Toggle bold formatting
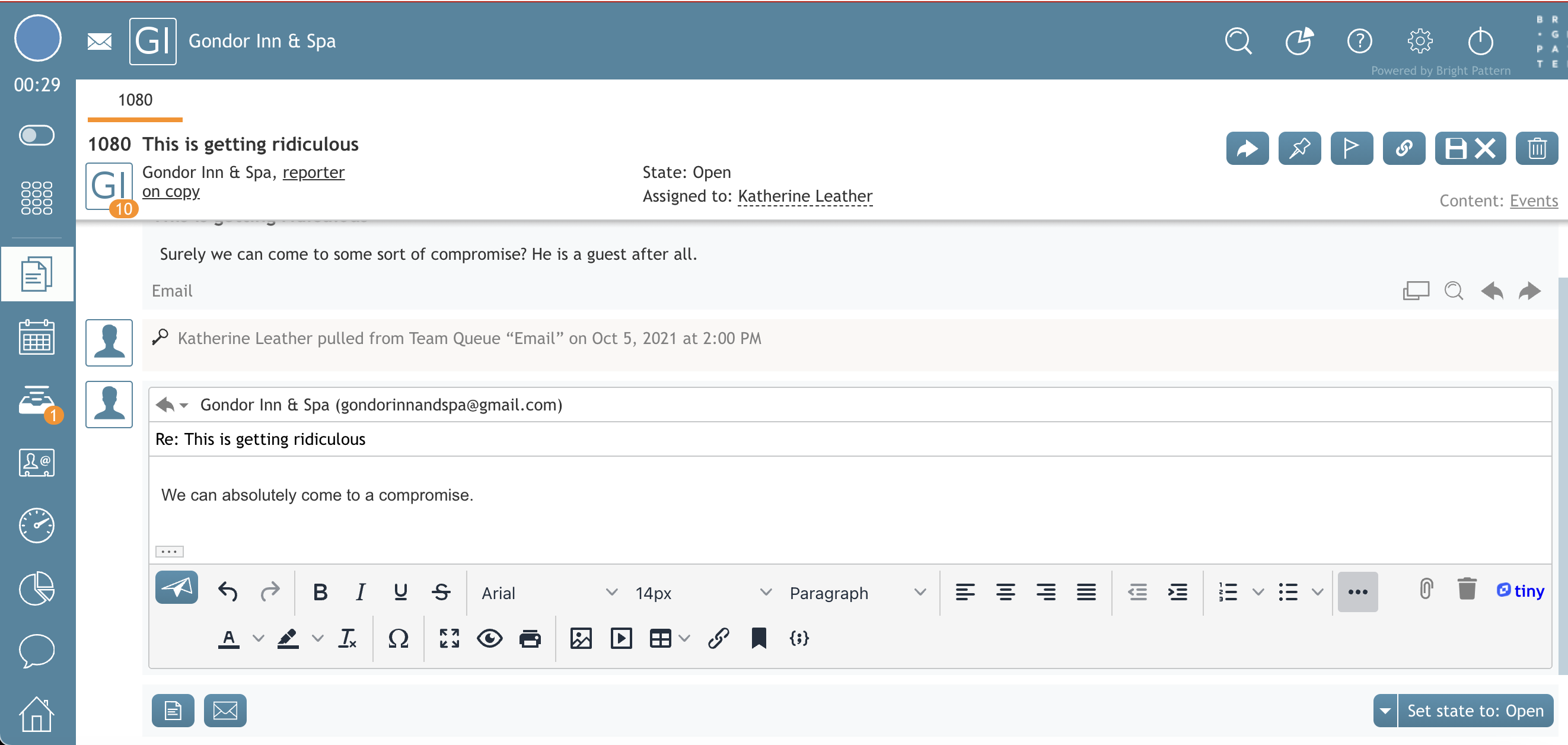The height and width of the screenshot is (745, 1568). (x=320, y=591)
